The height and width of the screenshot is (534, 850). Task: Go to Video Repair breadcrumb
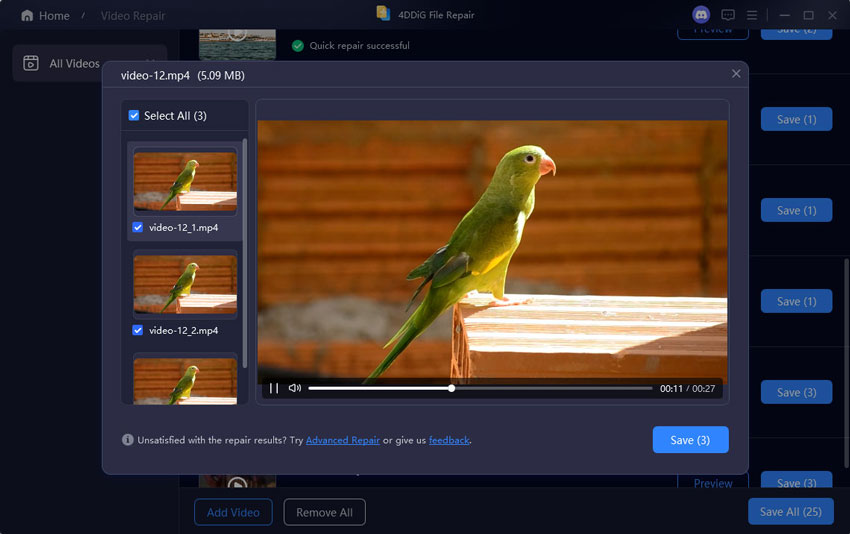coord(133,16)
